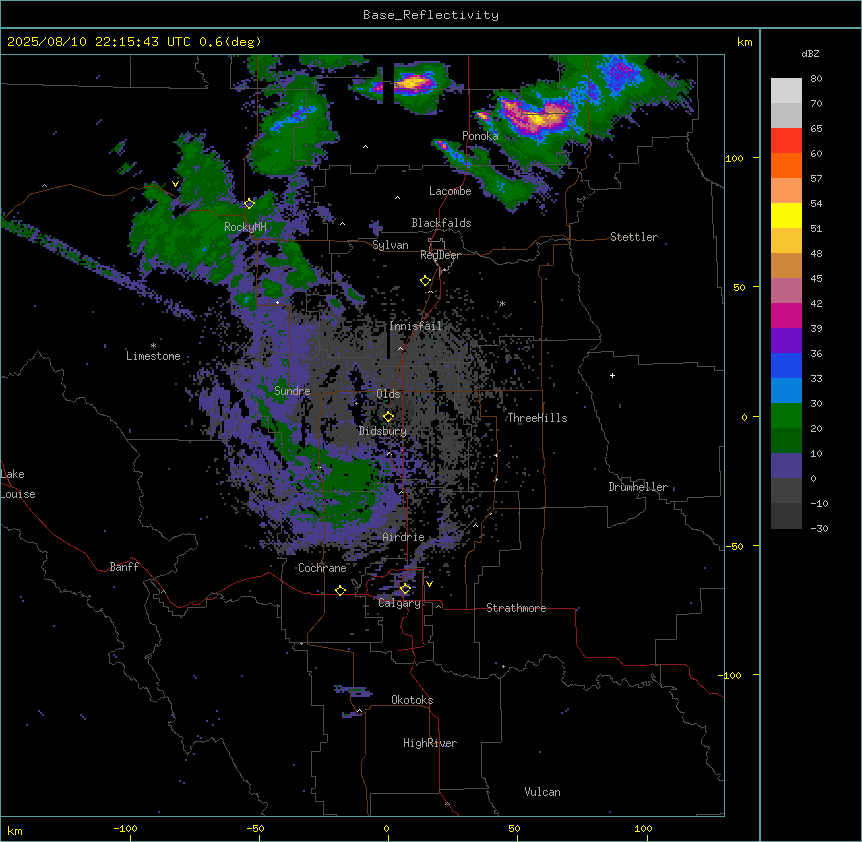
Task: Click the Didsbury label
Action: (x=383, y=431)
